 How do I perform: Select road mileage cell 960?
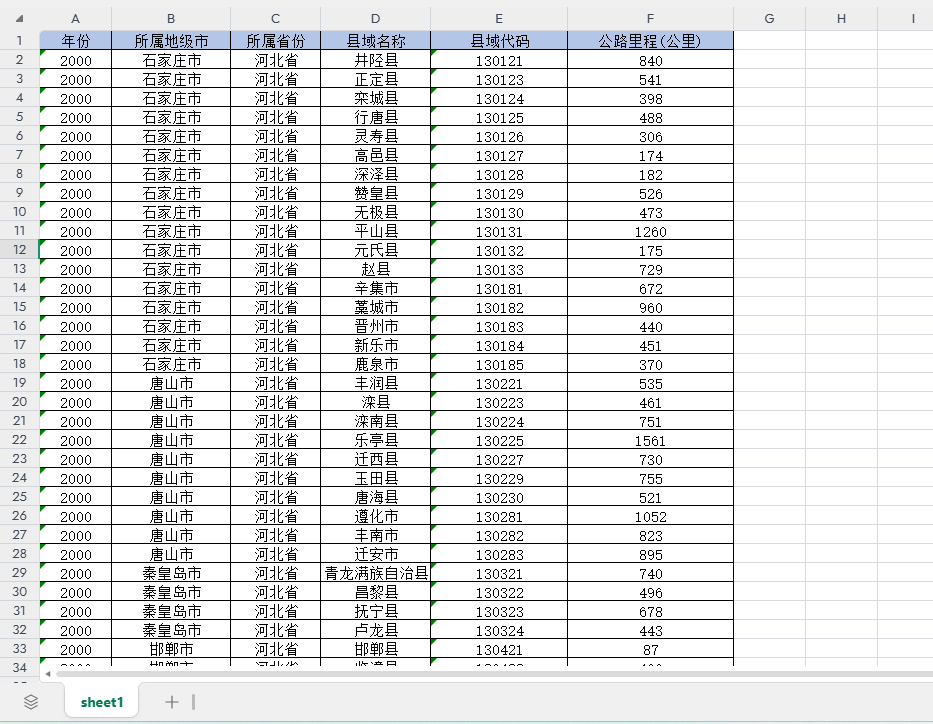650,307
